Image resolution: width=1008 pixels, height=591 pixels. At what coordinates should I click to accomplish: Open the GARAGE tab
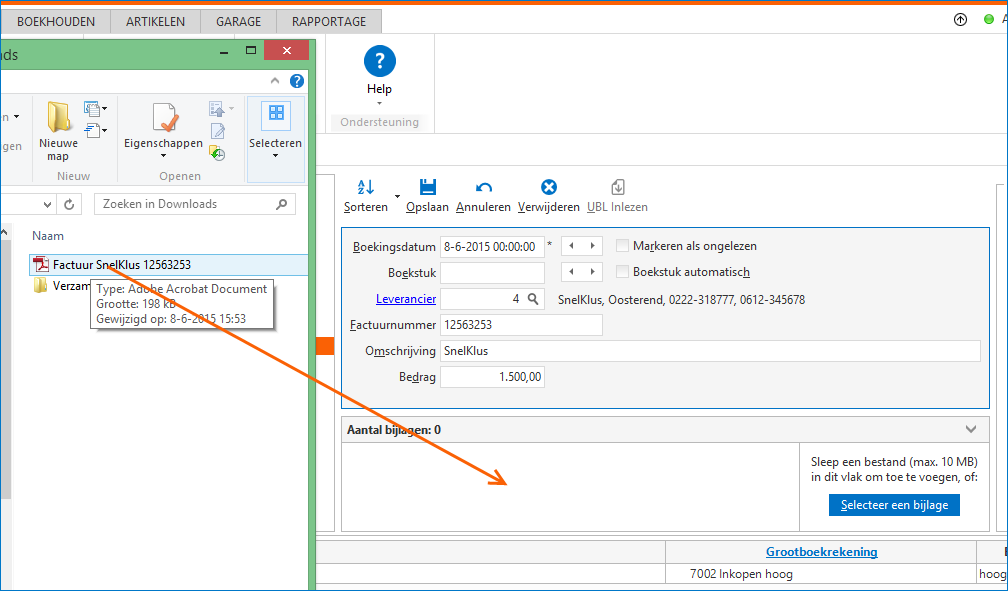(x=238, y=21)
